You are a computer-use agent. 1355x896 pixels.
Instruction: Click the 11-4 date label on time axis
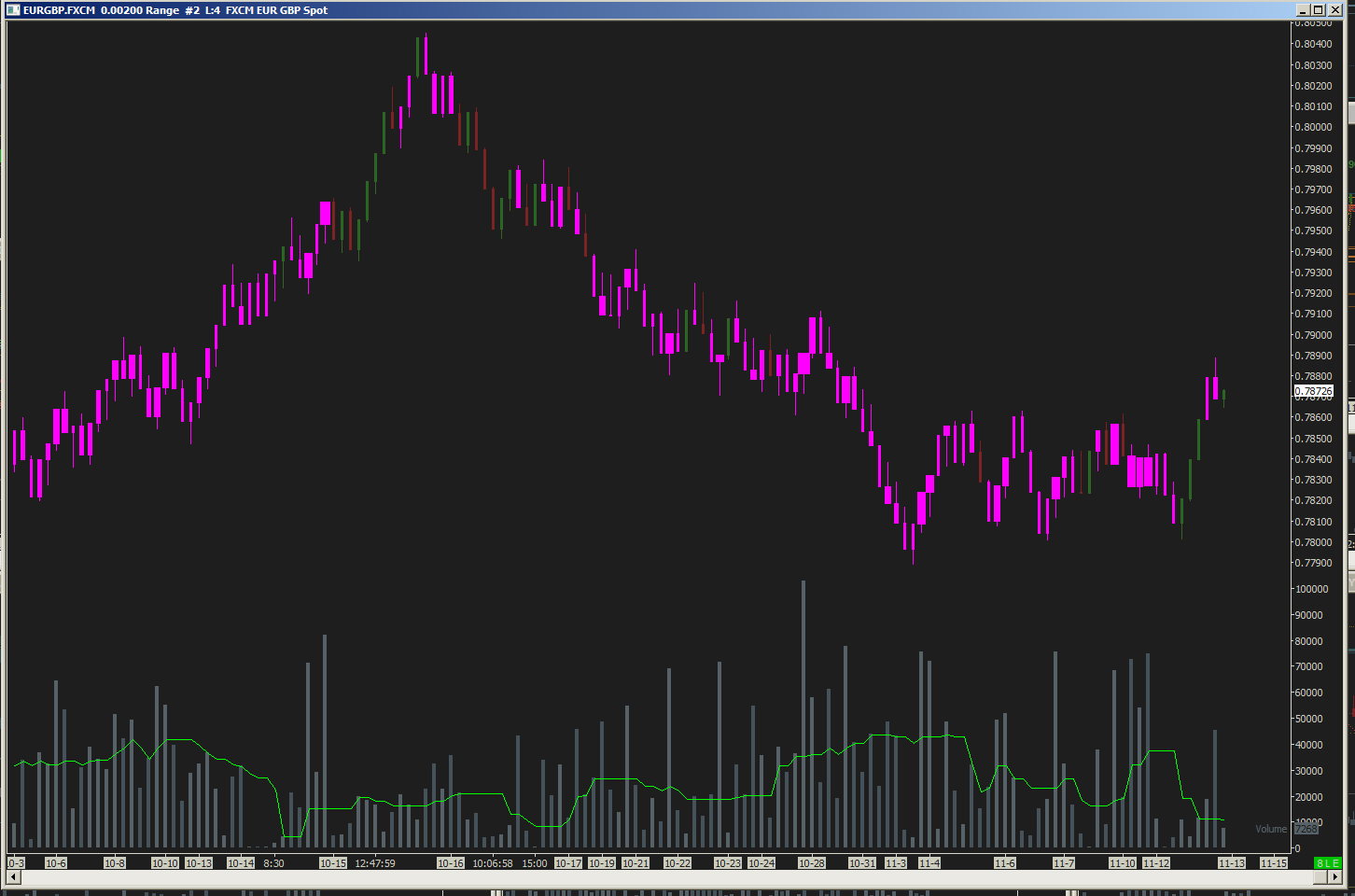click(x=929, y=863)
